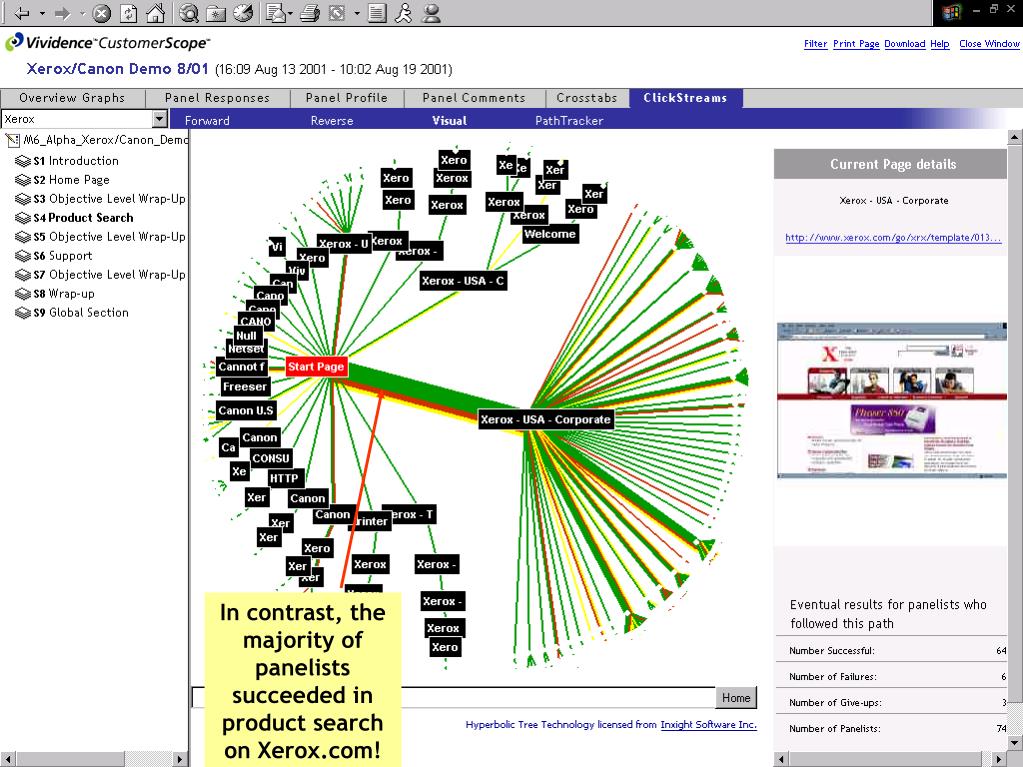Click the Filter link
The height and width of the screenshot is (767, 1023).
[816, 44]
